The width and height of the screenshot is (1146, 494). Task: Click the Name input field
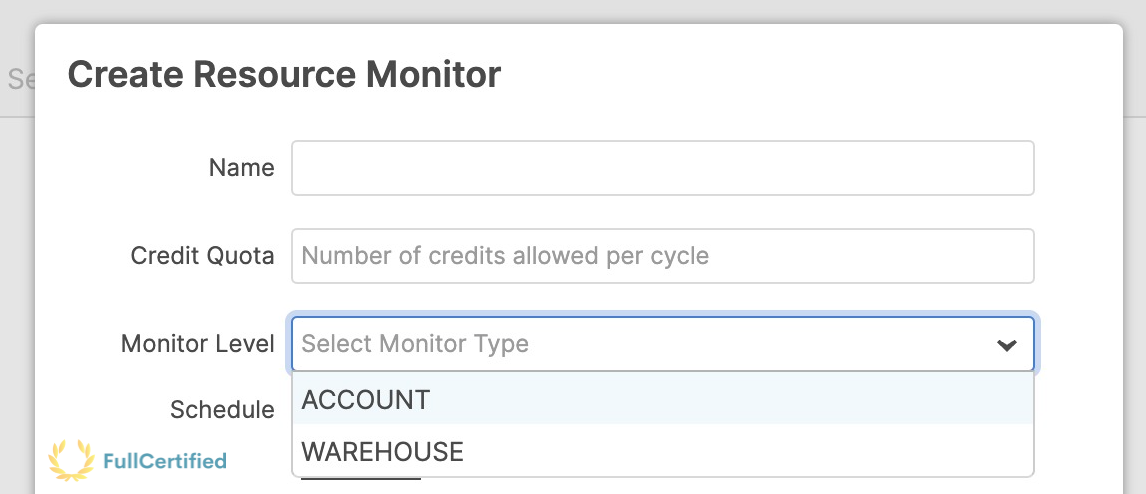coord(662,168)
